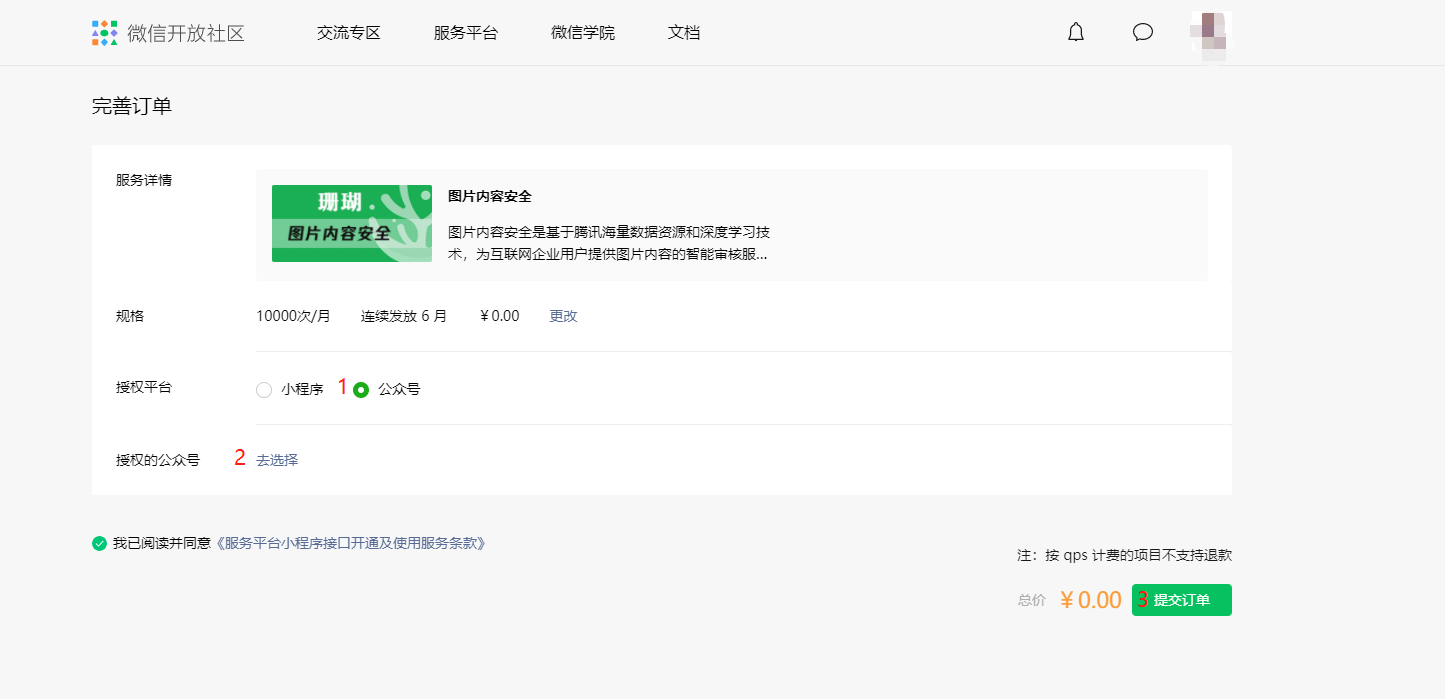Image resolution: width=1445 pixels, height=699 pixels.
Task: Click the 10000次/月 specification text
Action: (x=293, y=316)
